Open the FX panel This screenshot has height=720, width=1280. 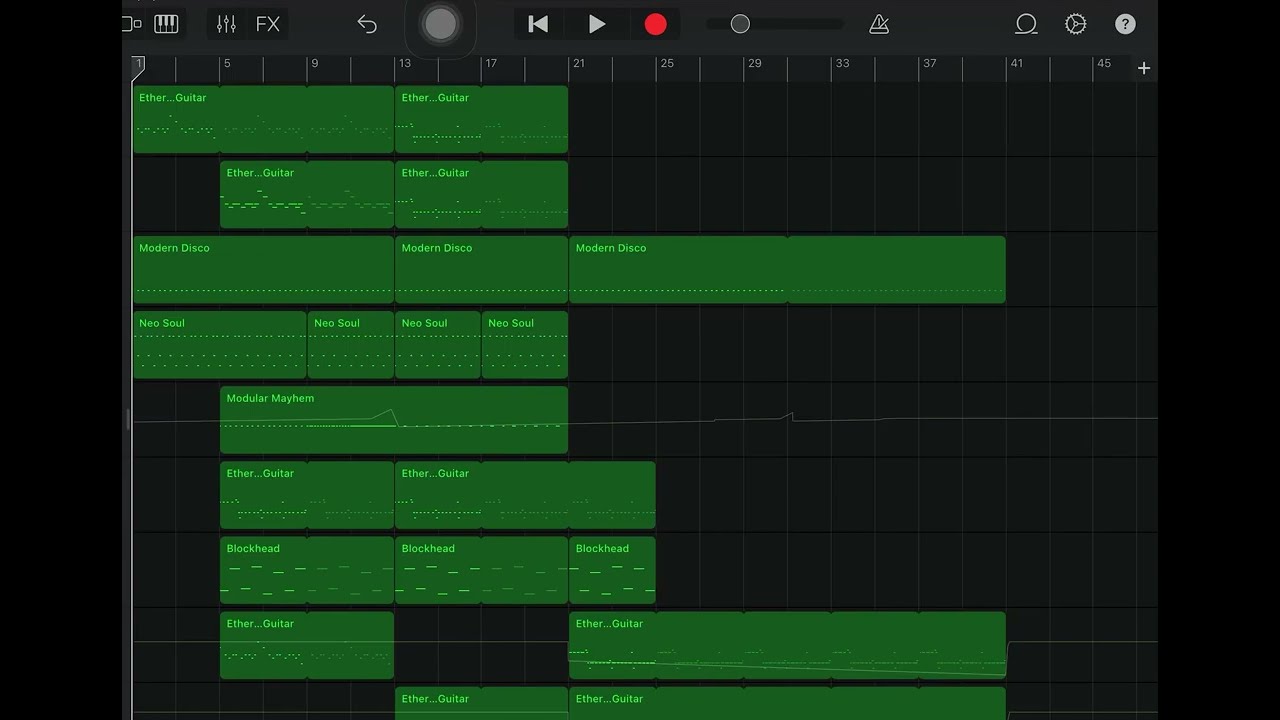267,24
